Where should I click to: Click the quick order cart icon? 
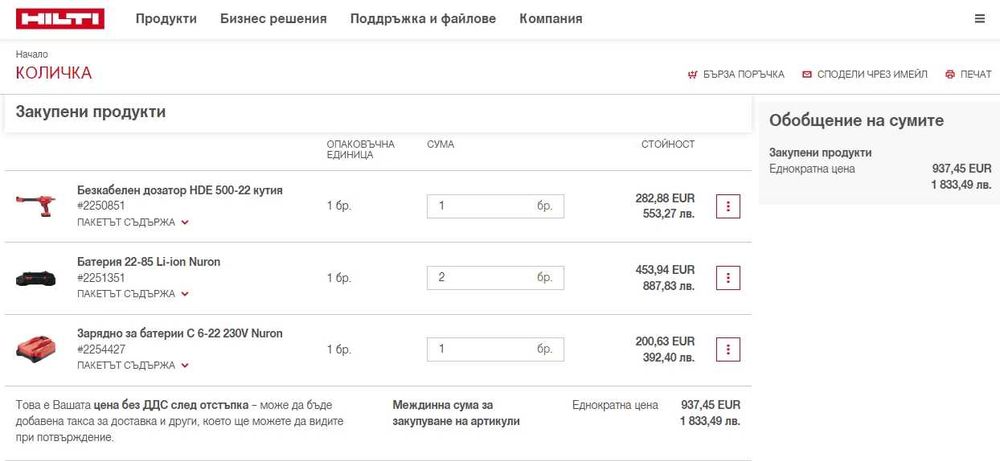tap(693, 75)
